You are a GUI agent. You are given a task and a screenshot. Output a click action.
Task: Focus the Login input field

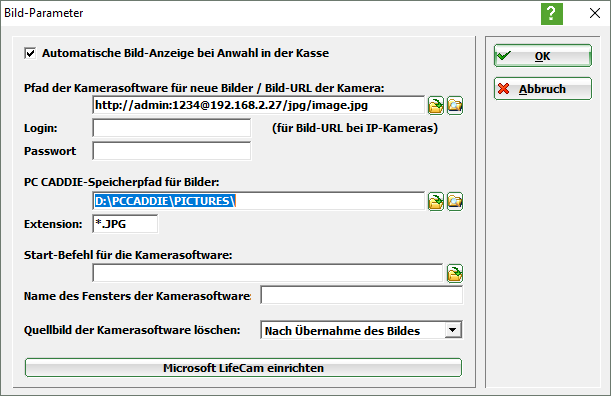pos(172,128)
